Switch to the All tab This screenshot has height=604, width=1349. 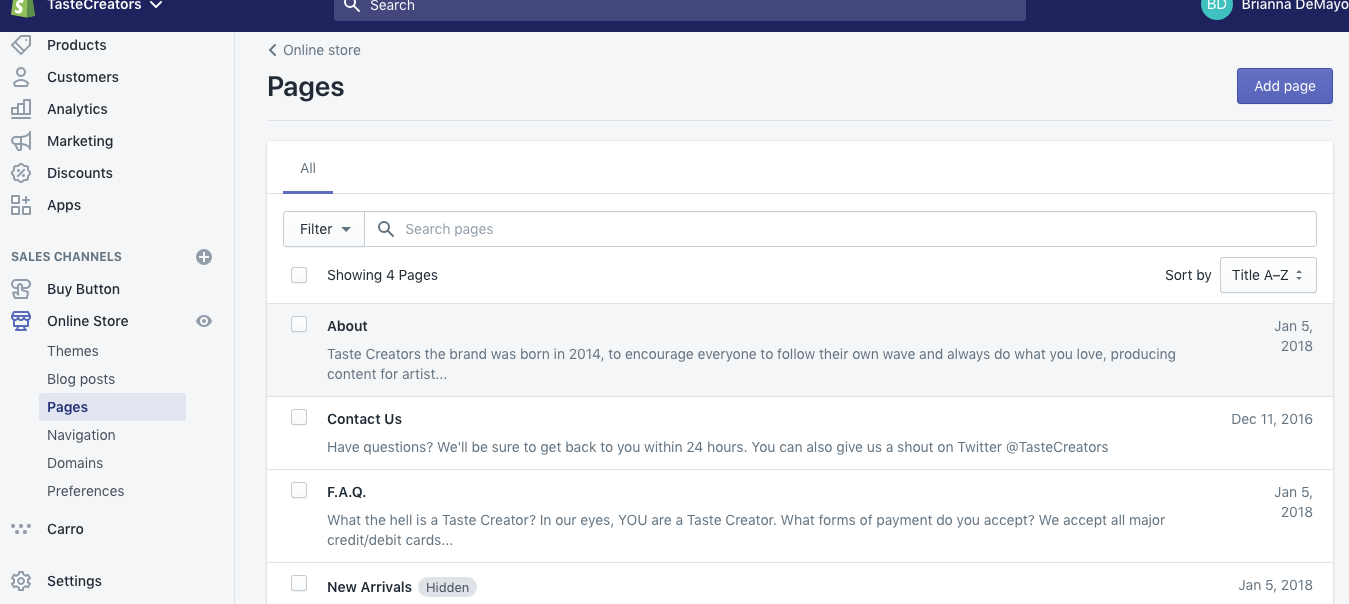tap(308, 168)
